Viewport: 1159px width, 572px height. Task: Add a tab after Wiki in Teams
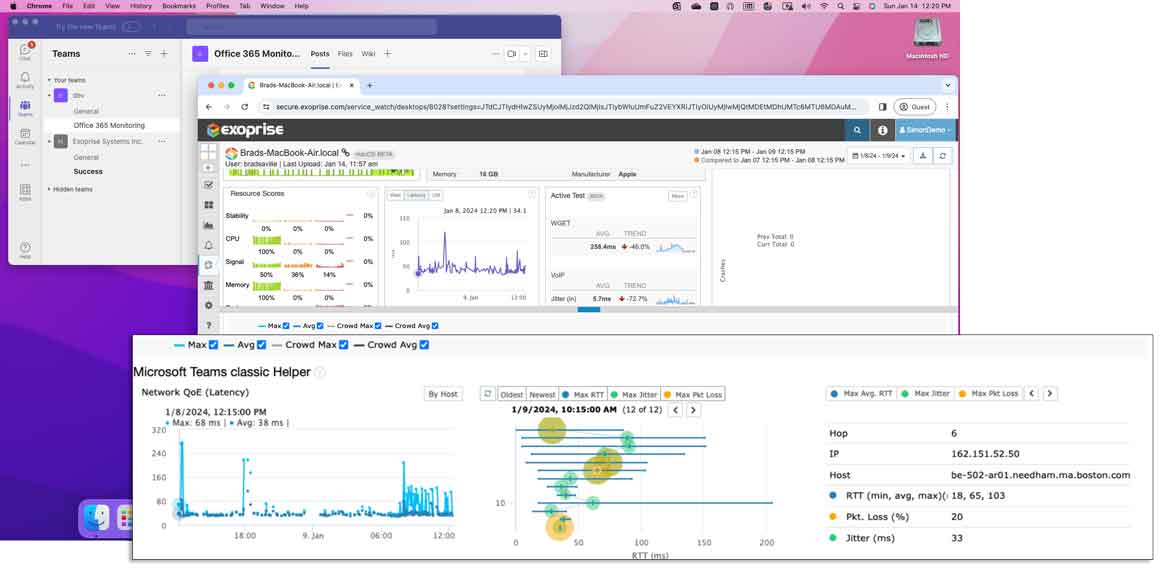387,53
